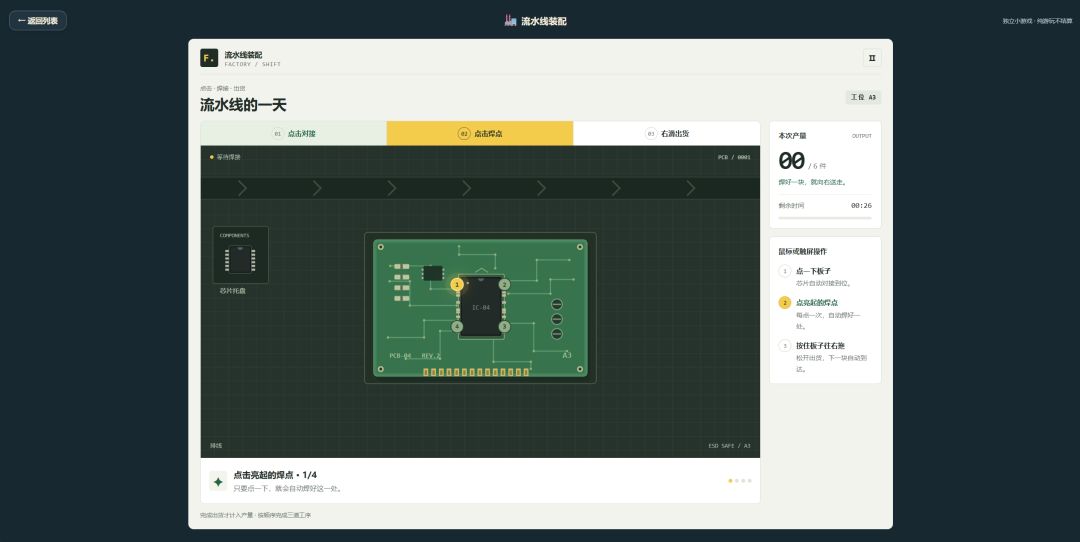The height and width of the screenshot is (542, 1080).
Task: Click the A3 marking on the PCB
Action: (567, 355)
